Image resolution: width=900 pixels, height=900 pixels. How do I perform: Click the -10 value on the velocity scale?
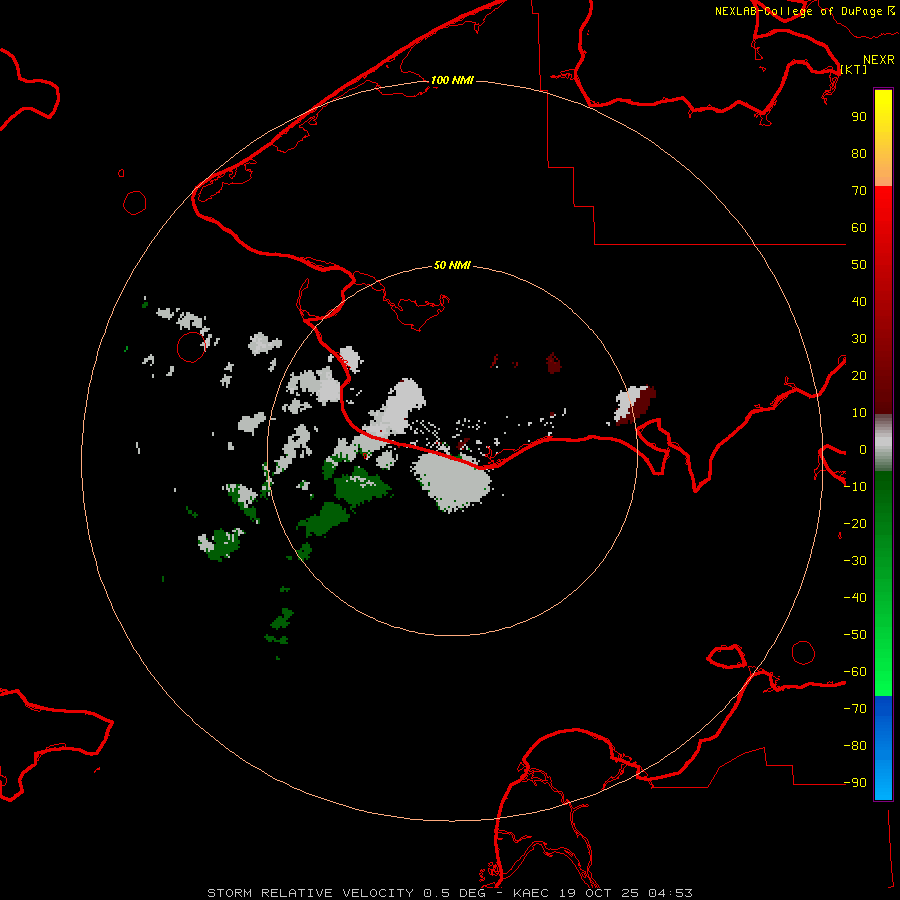coord(855,487)
